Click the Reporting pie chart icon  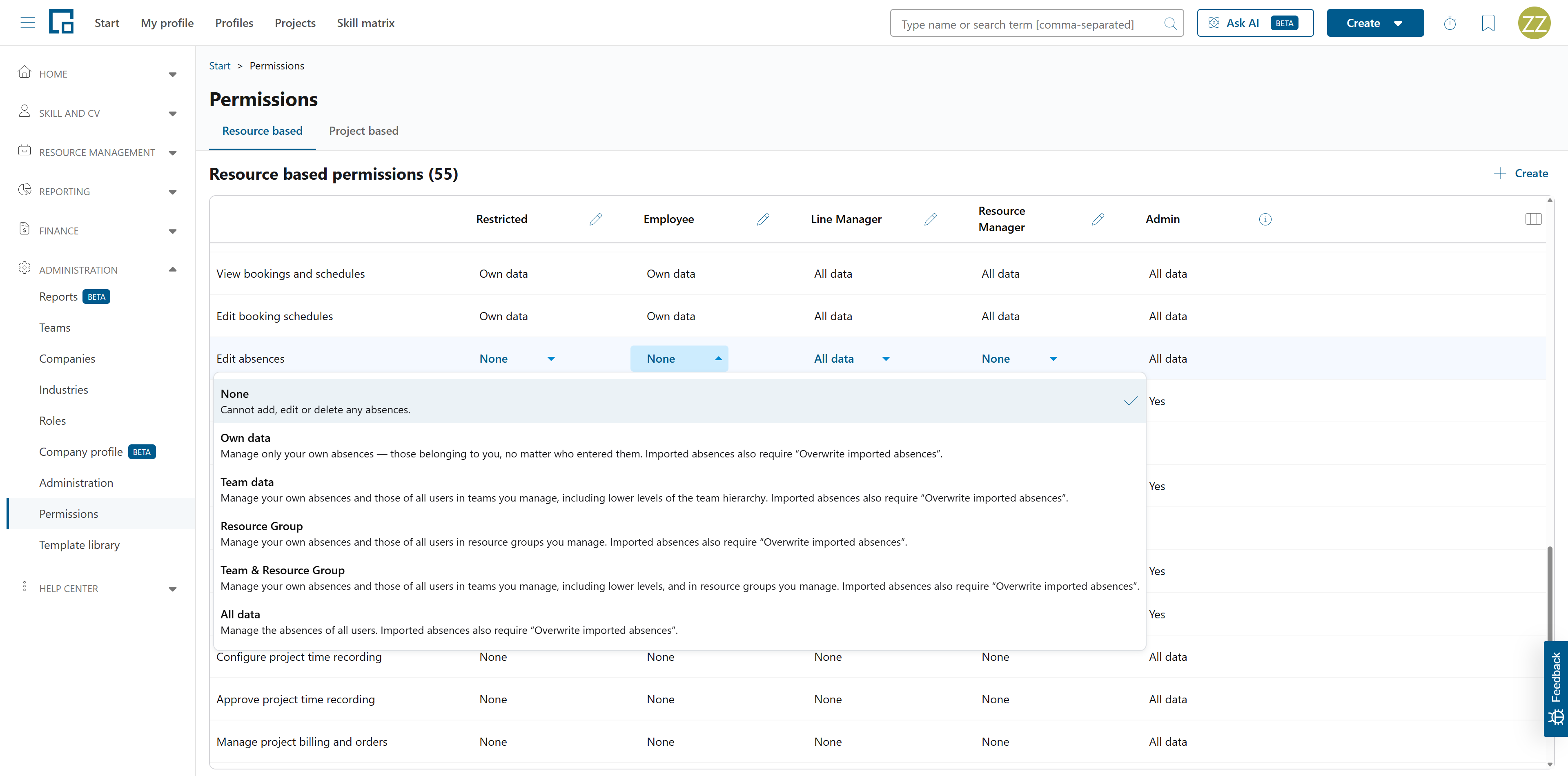[x=24, y=189]
